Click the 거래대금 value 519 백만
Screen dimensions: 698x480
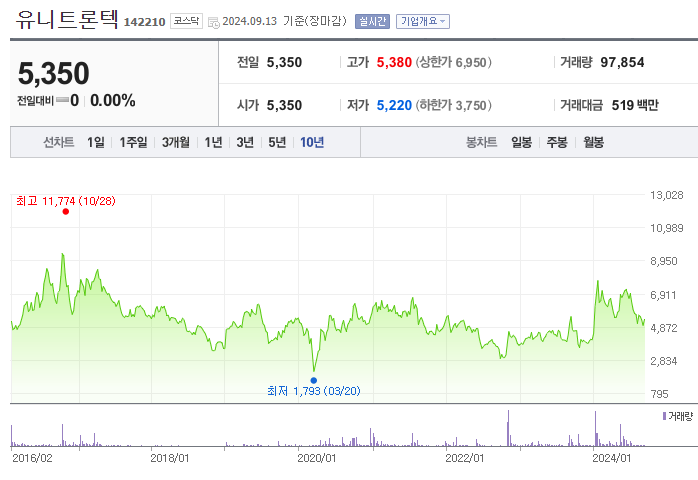(635, 106)
